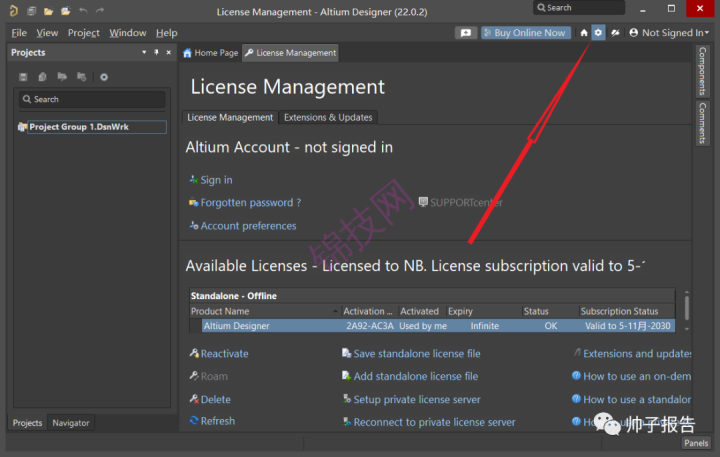Switch to the Navigator tab

[x=71, y=423]
